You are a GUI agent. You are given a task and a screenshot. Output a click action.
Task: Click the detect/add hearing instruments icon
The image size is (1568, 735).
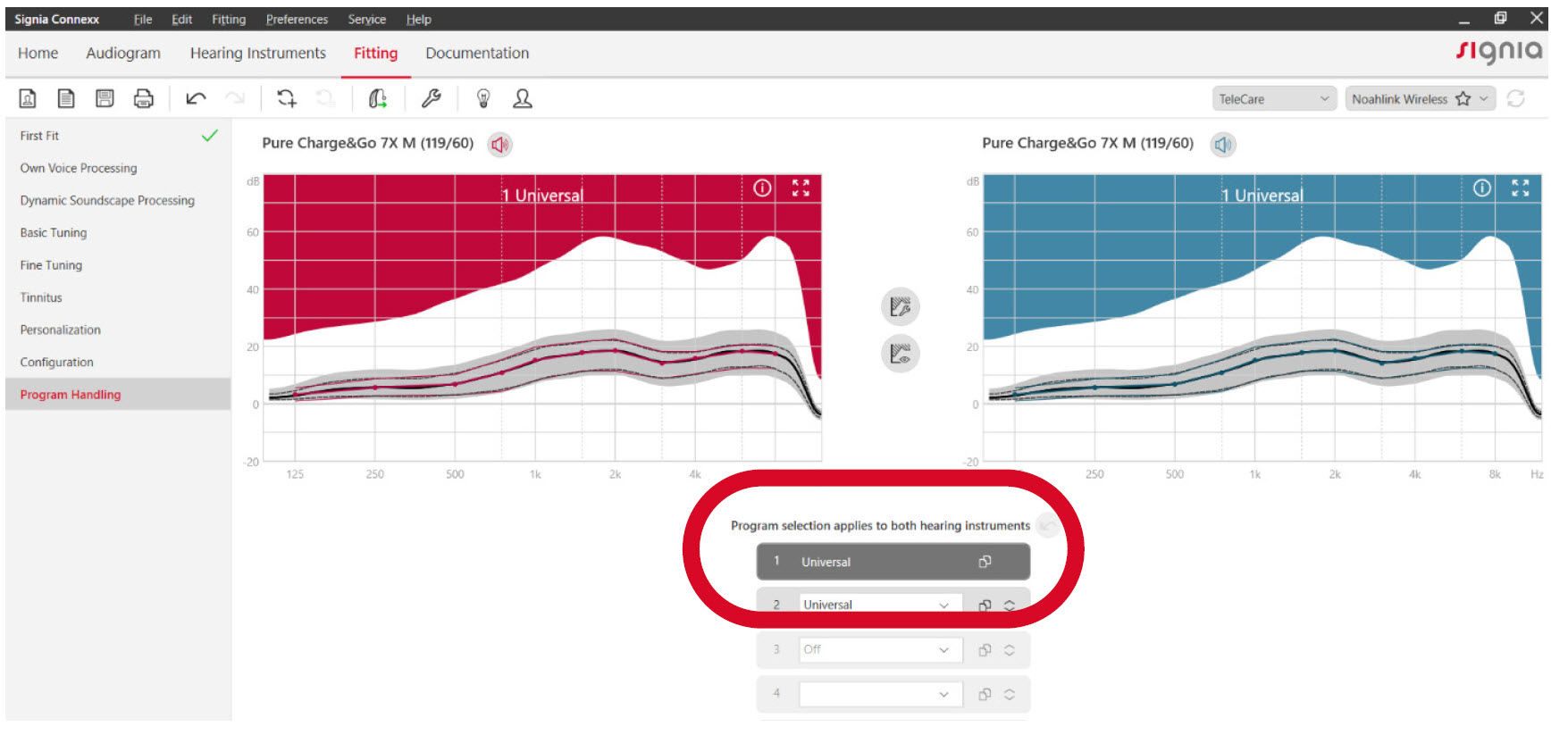point(287,98)
